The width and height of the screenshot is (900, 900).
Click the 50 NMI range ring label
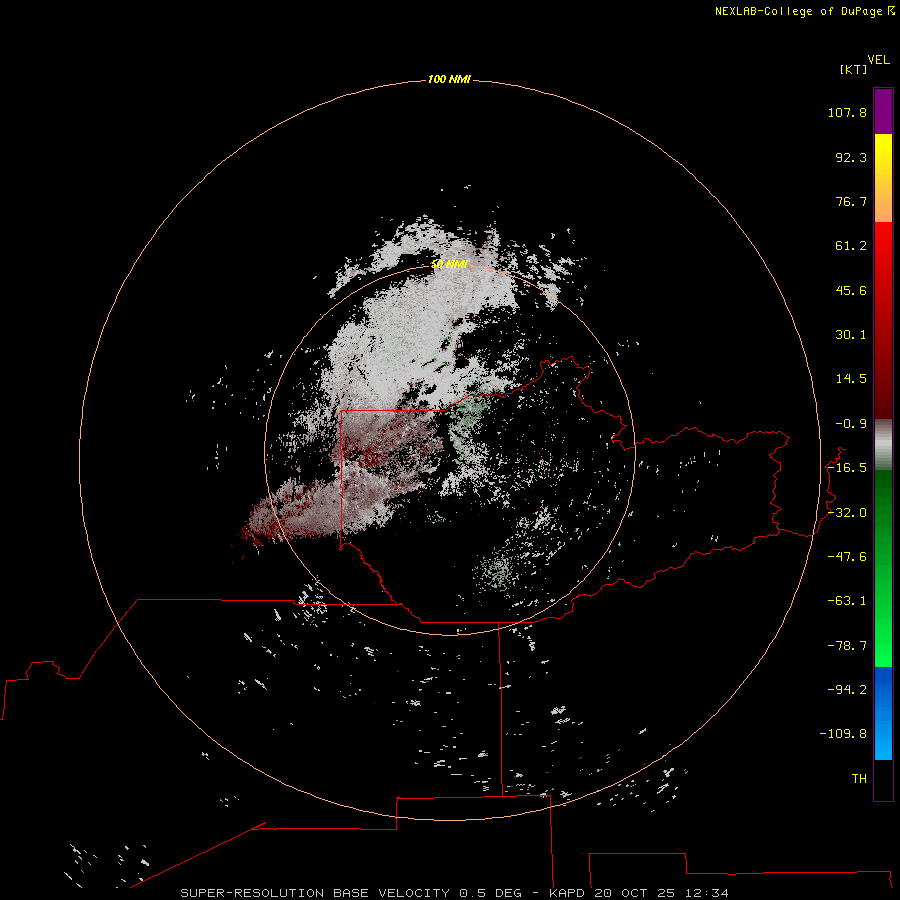449,264
